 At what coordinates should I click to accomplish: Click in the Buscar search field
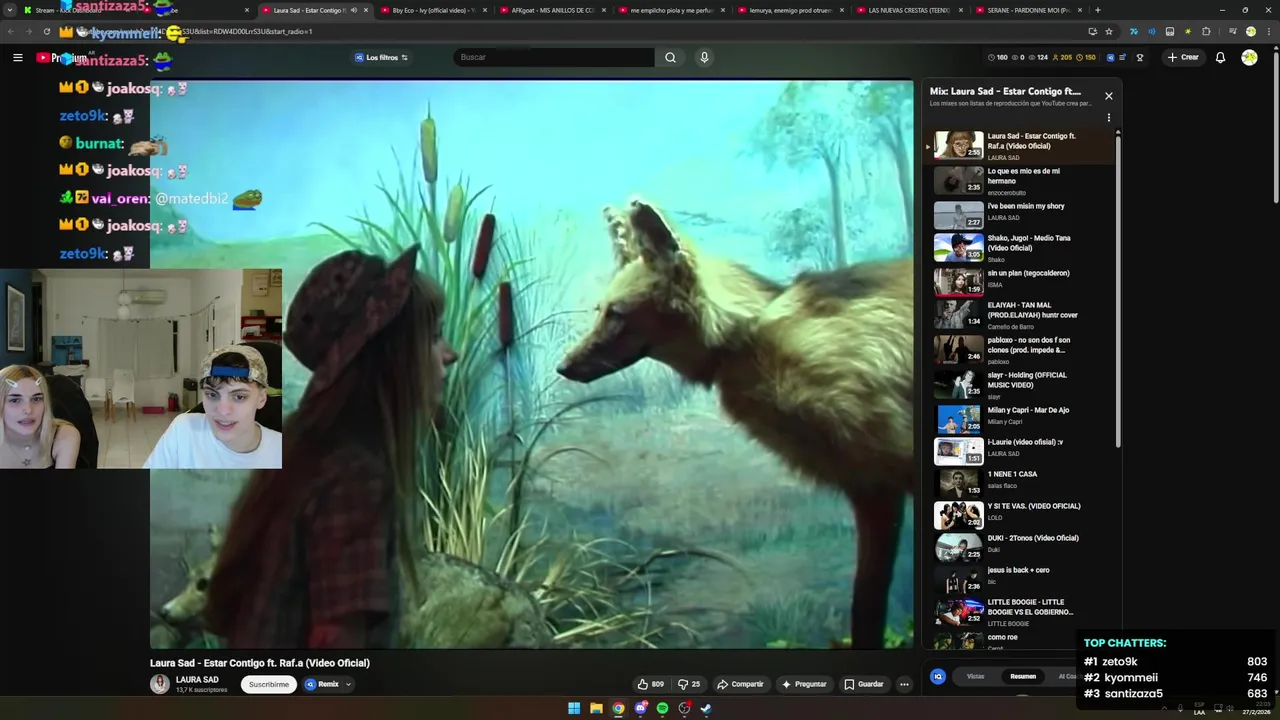(x=555, y=58)
